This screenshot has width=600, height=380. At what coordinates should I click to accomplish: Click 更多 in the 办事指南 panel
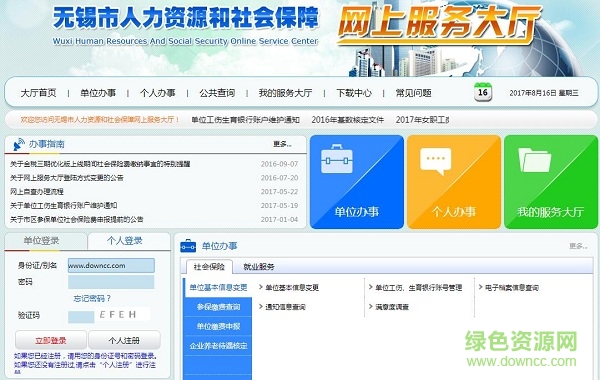(x=282, y=144)
